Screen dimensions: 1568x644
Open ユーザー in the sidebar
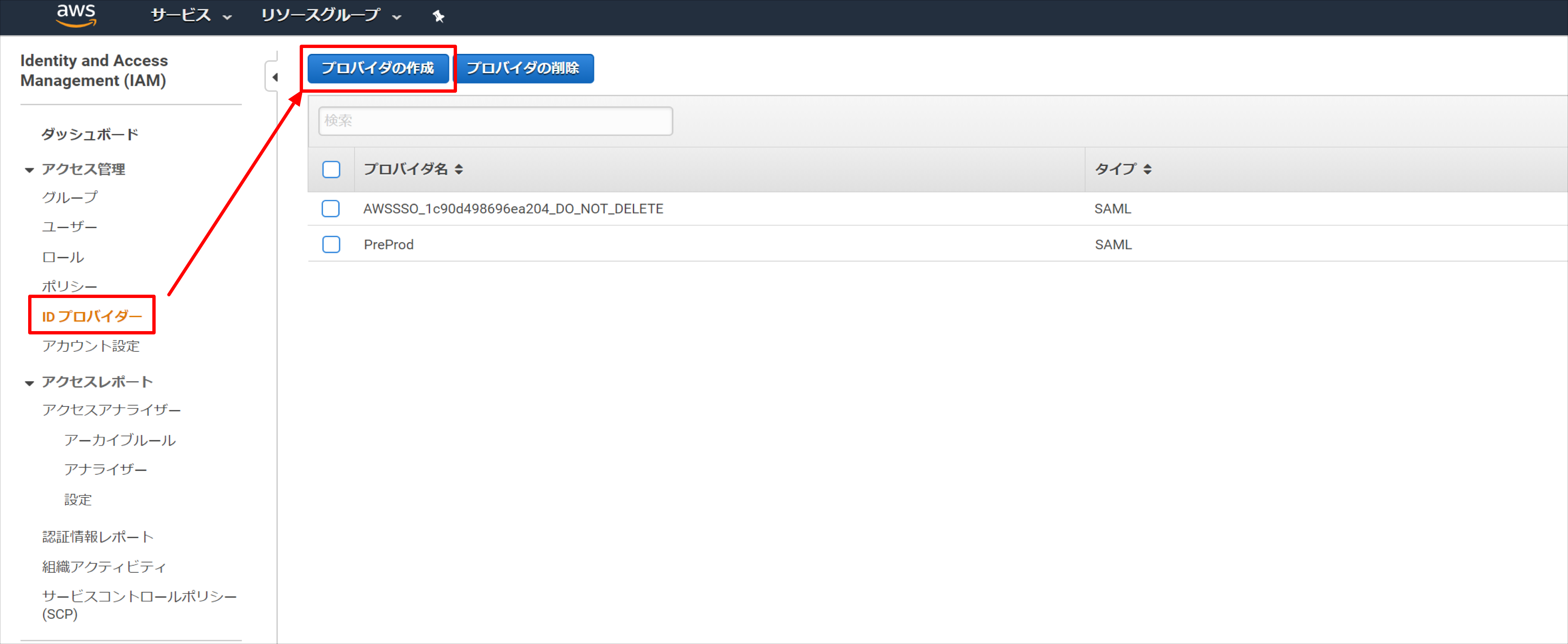click(70, 227)
